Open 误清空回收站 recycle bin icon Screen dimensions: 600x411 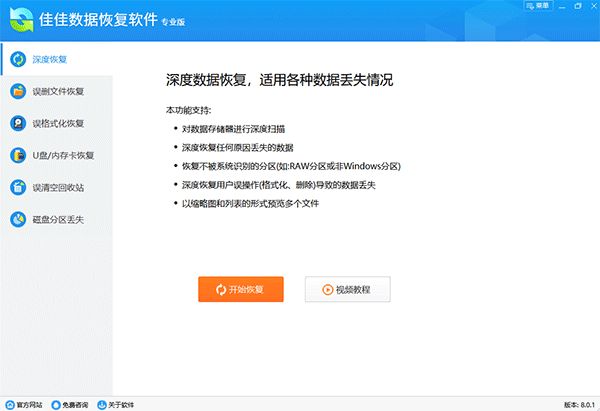coord(18,188)
